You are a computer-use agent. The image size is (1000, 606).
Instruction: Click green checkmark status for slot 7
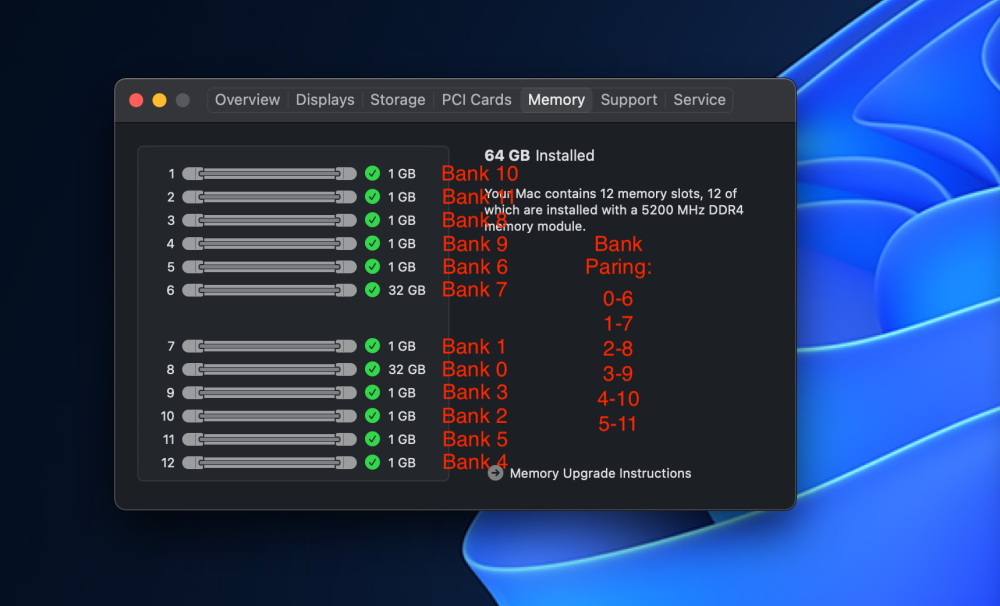[x=372, y=346]
